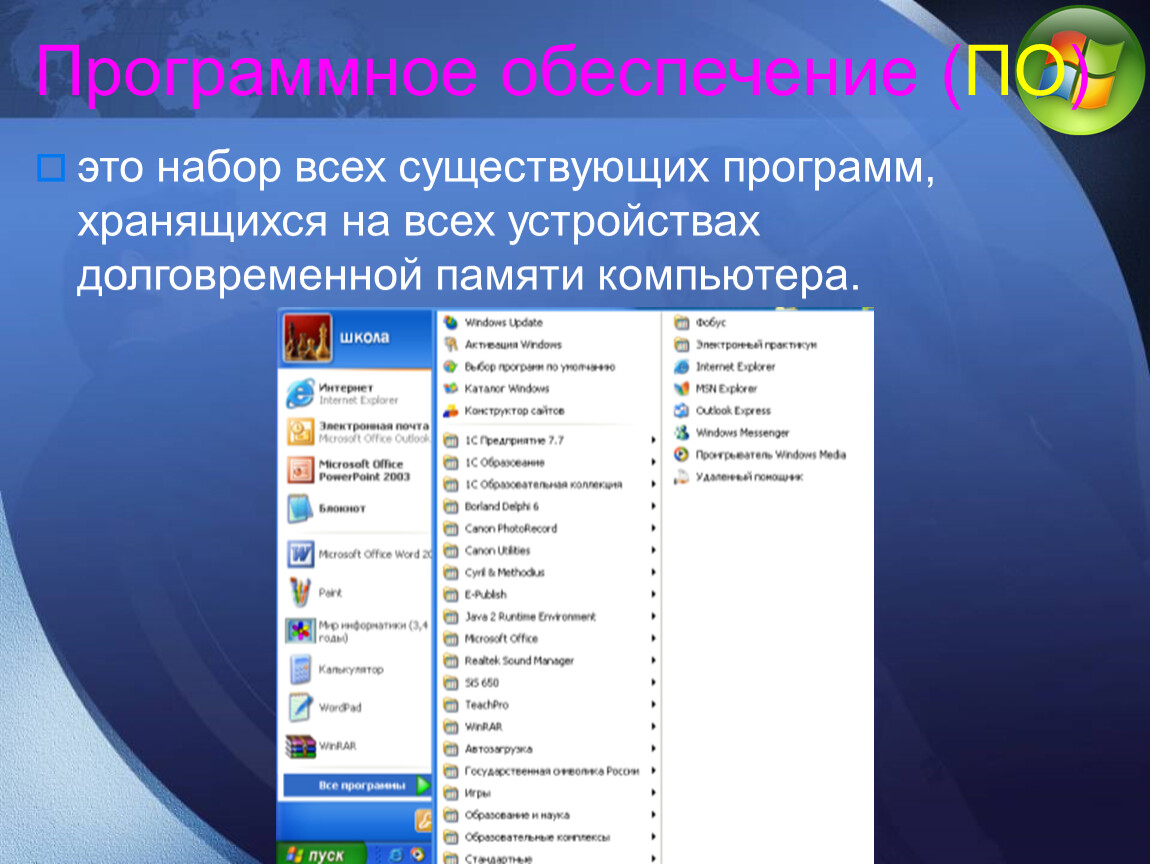Choose Каталог Windows menu item
1150x864 pixels.
pyautogui.click(x=506, y=389)
